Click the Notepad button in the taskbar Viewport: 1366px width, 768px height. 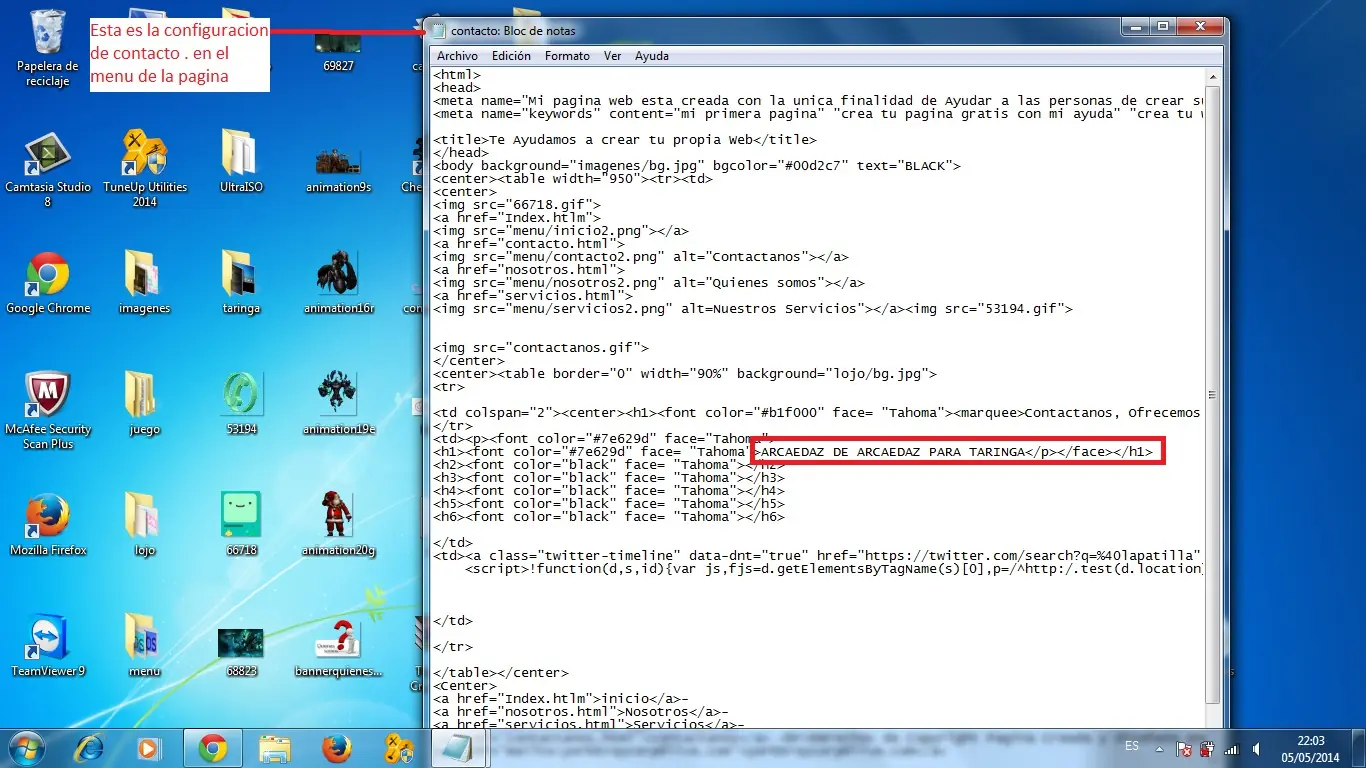(459, 747)
